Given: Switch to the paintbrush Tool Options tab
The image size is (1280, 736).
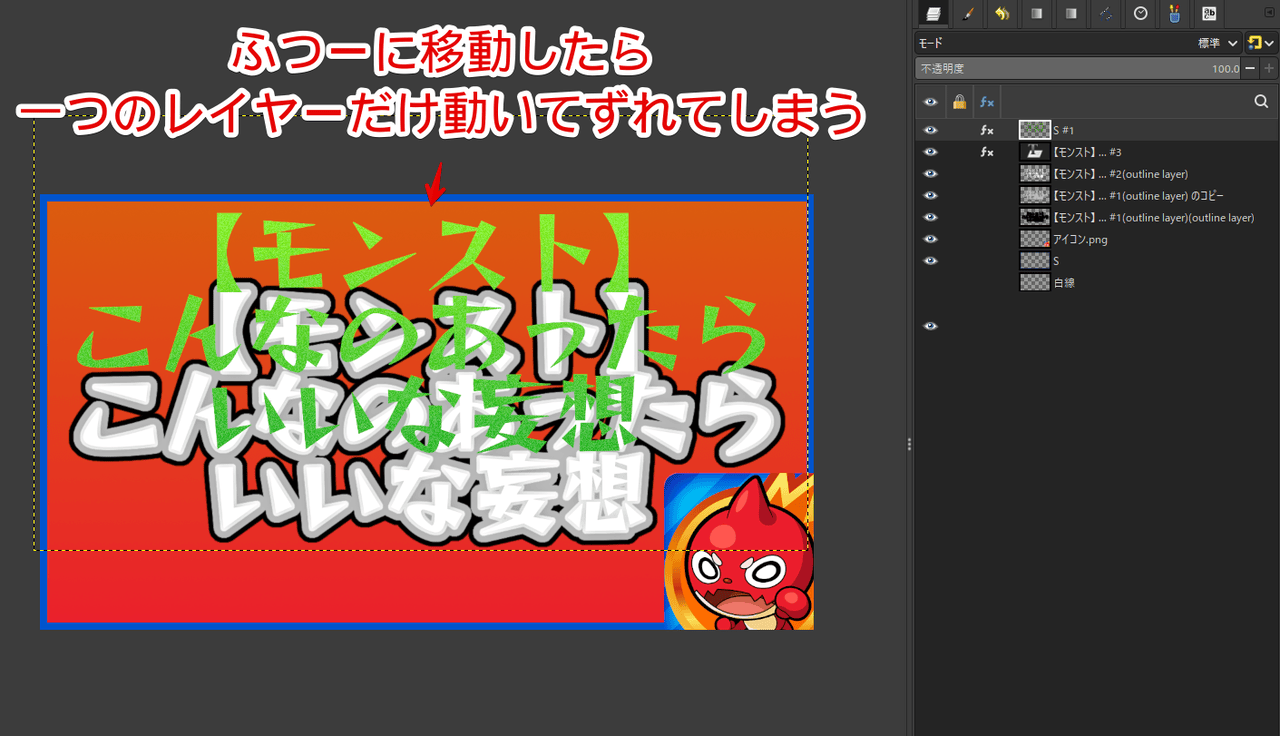Looking at the screenshot, I should [x=967, y=14].
